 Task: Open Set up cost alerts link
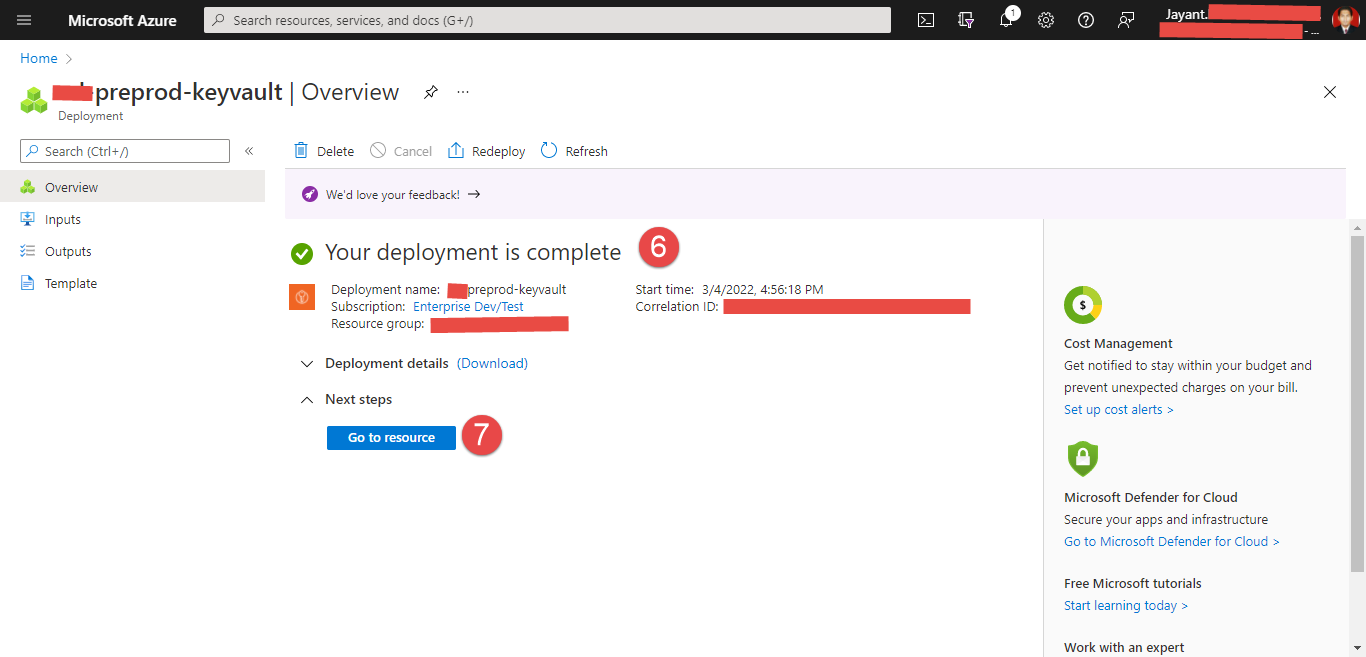point(1119,409)
